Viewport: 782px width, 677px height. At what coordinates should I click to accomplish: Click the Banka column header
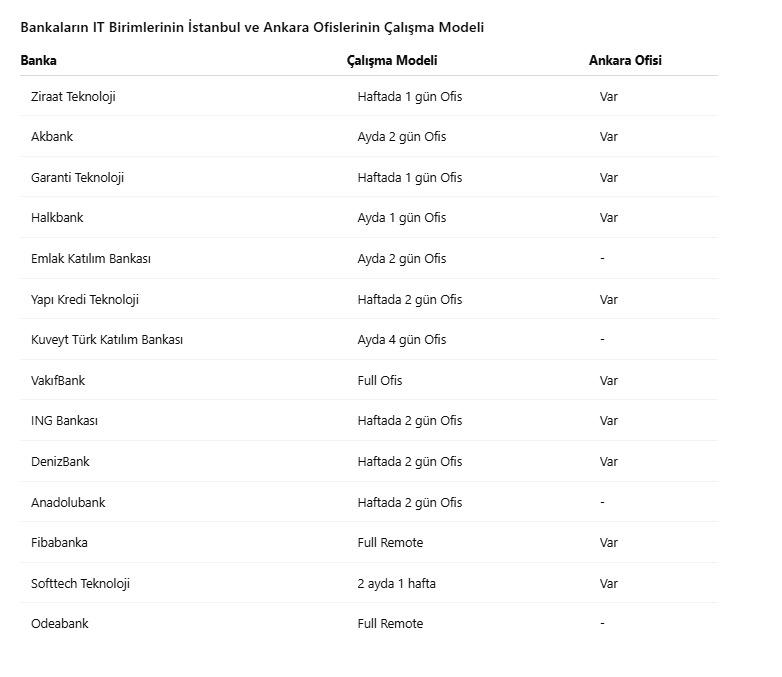[x=39, y=60]
